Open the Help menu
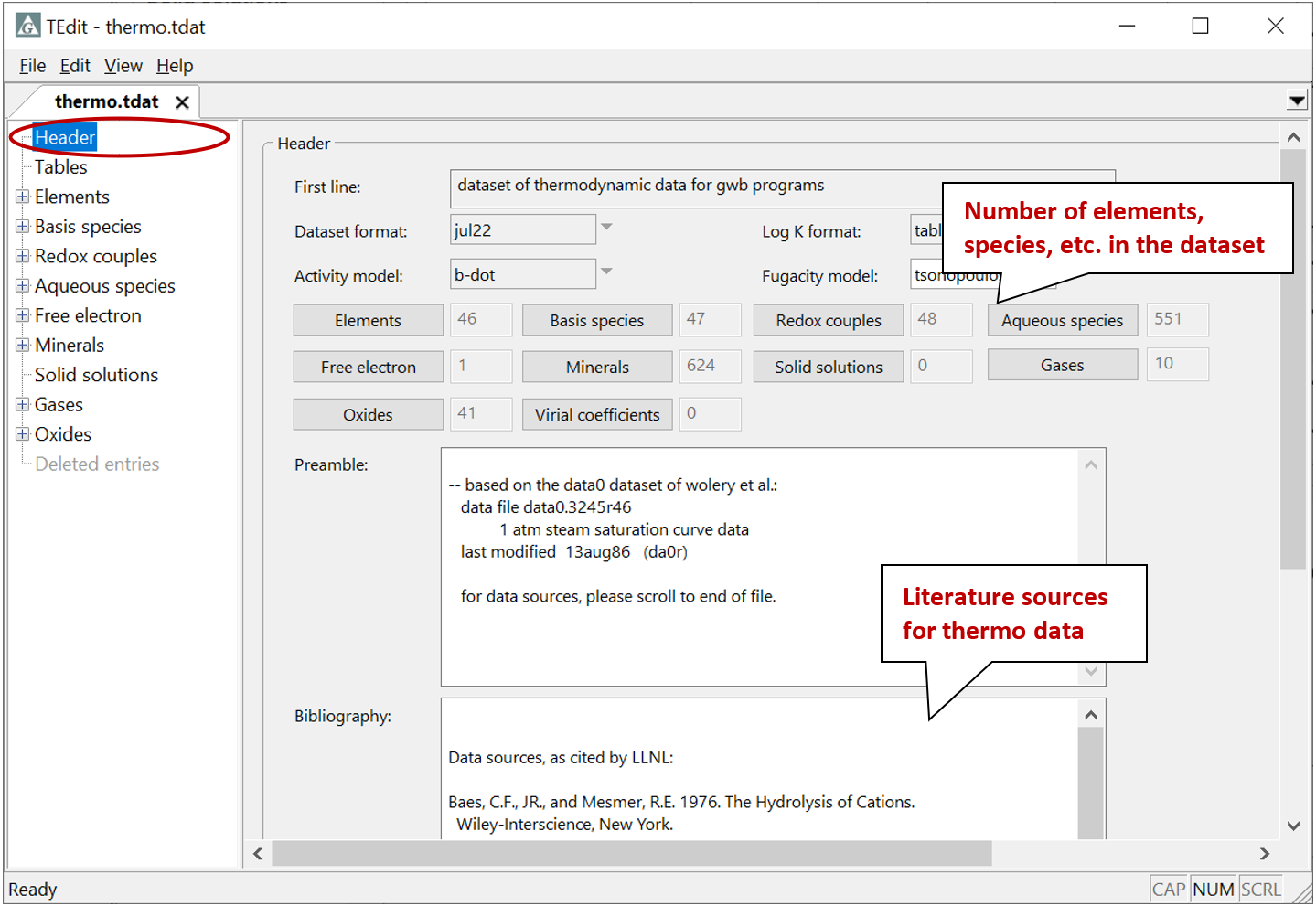The width and height of the screenshot is (1316, 906). coord(175,66)
